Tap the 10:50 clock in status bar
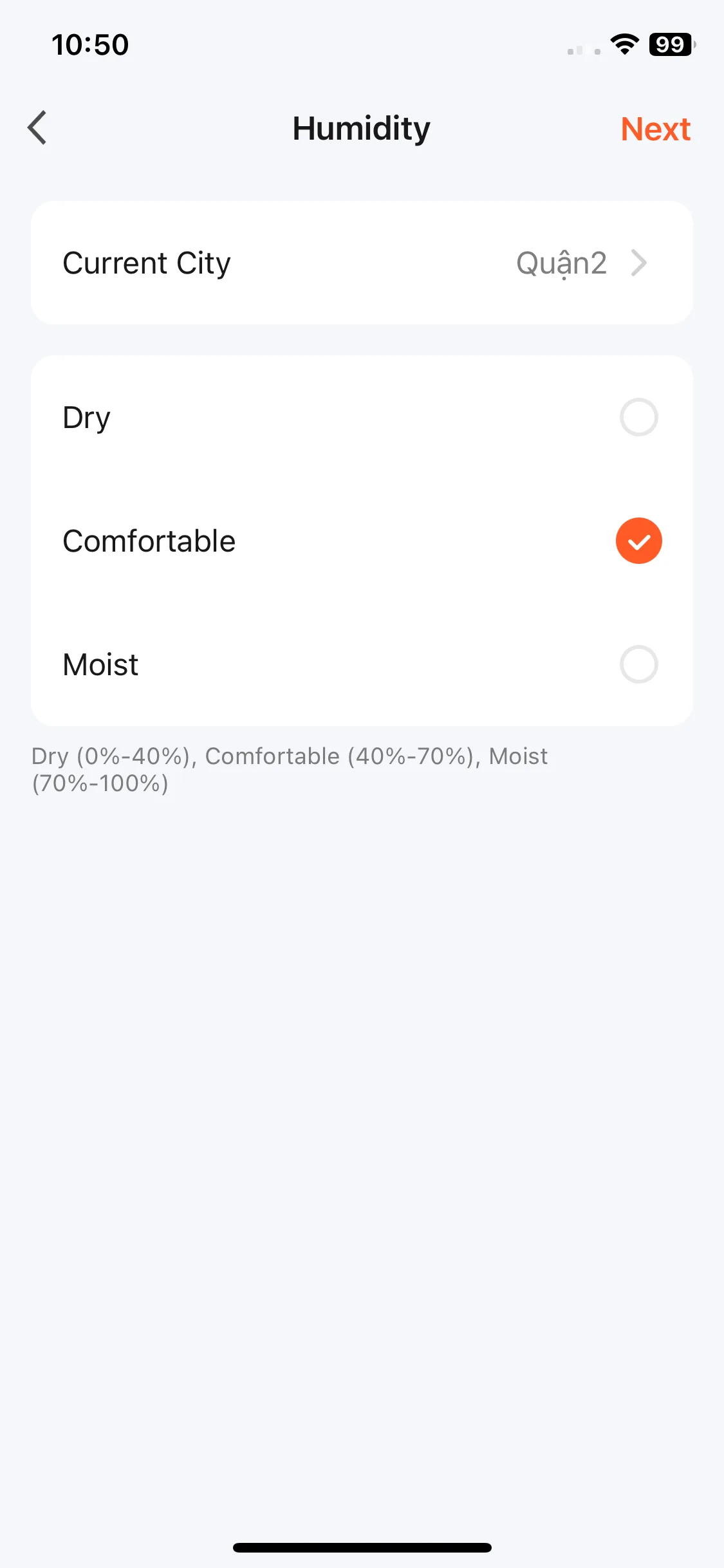 click(x=90, y=45)
